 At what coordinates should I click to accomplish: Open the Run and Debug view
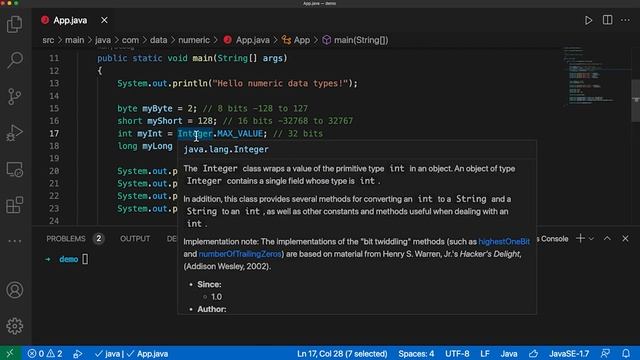(x=15, y=133)
